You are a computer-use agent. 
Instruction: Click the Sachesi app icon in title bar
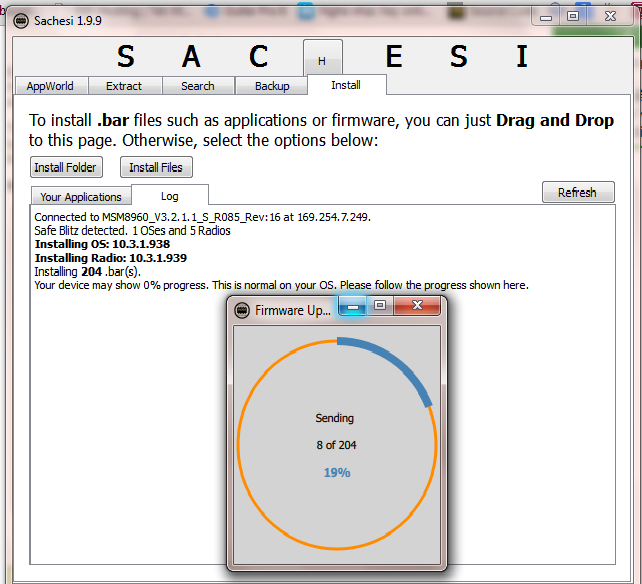(x=21, y=20)
